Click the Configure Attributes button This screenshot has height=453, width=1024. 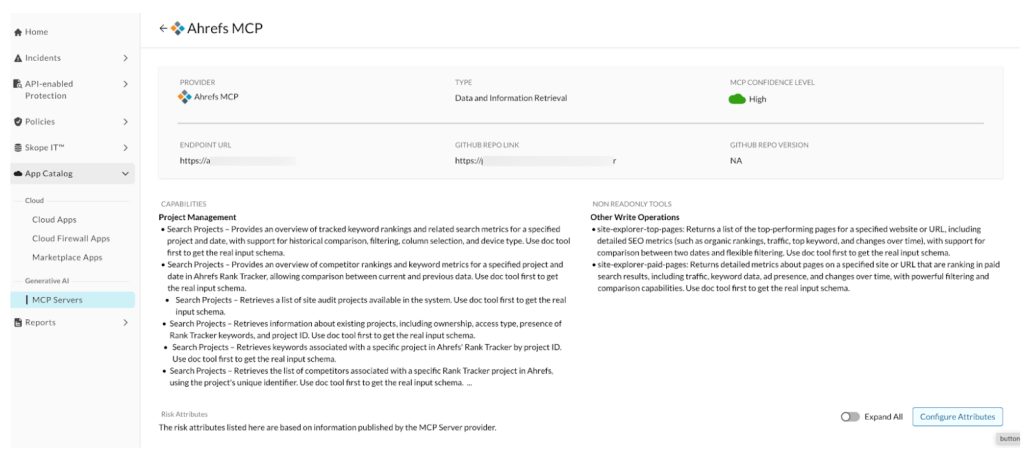point(957,416)
